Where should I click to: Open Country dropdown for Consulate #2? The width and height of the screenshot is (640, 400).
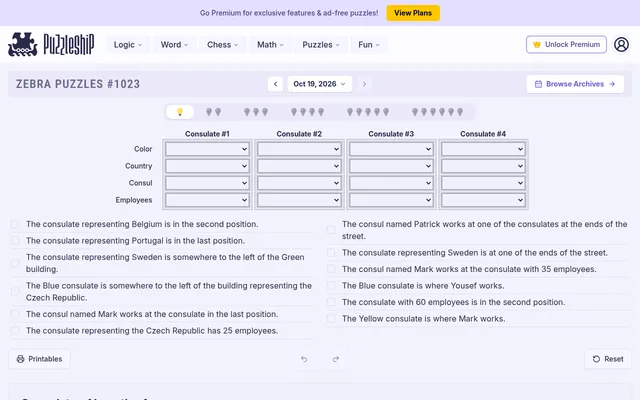click(299, 166)
